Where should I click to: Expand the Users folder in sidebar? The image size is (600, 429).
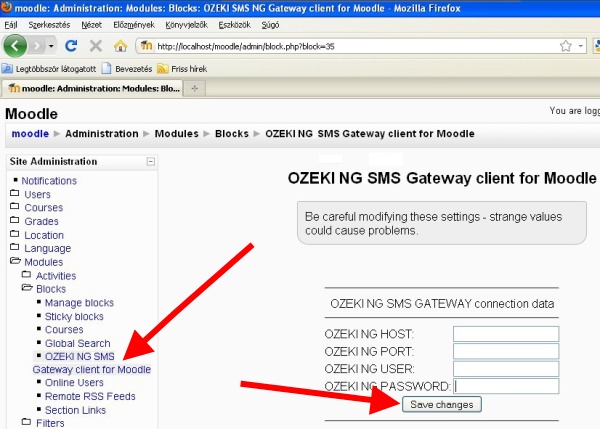tap(37, 194)
